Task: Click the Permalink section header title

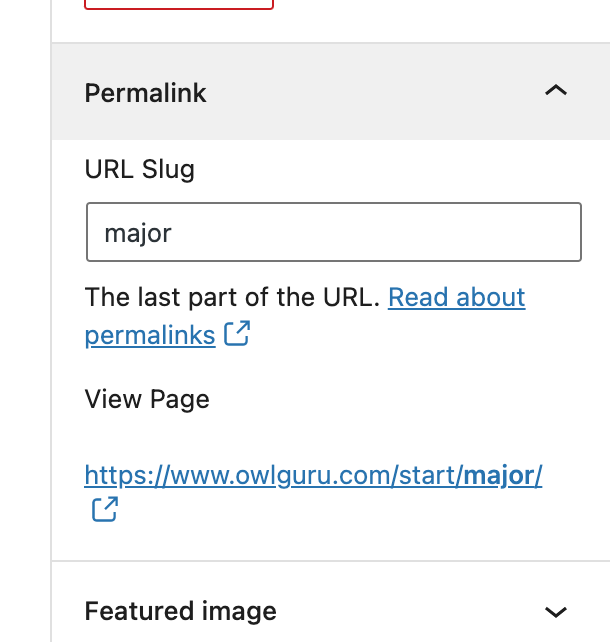Action: [145, 93]
